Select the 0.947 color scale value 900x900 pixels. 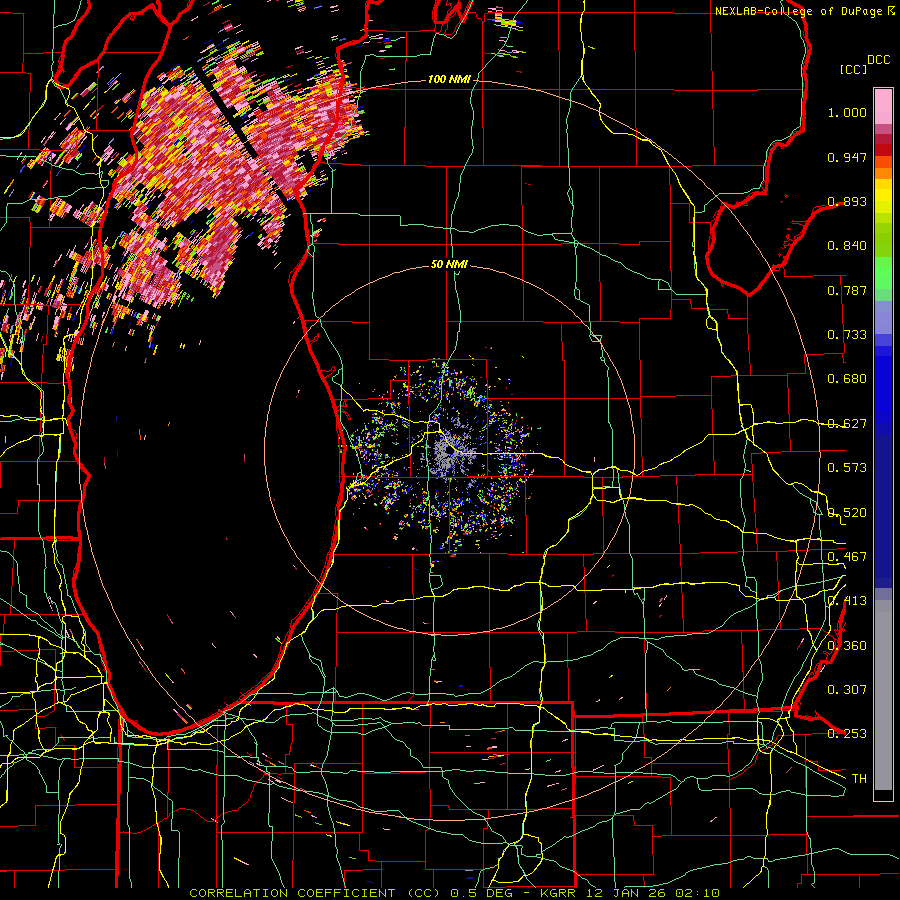(x=847, y=157)
